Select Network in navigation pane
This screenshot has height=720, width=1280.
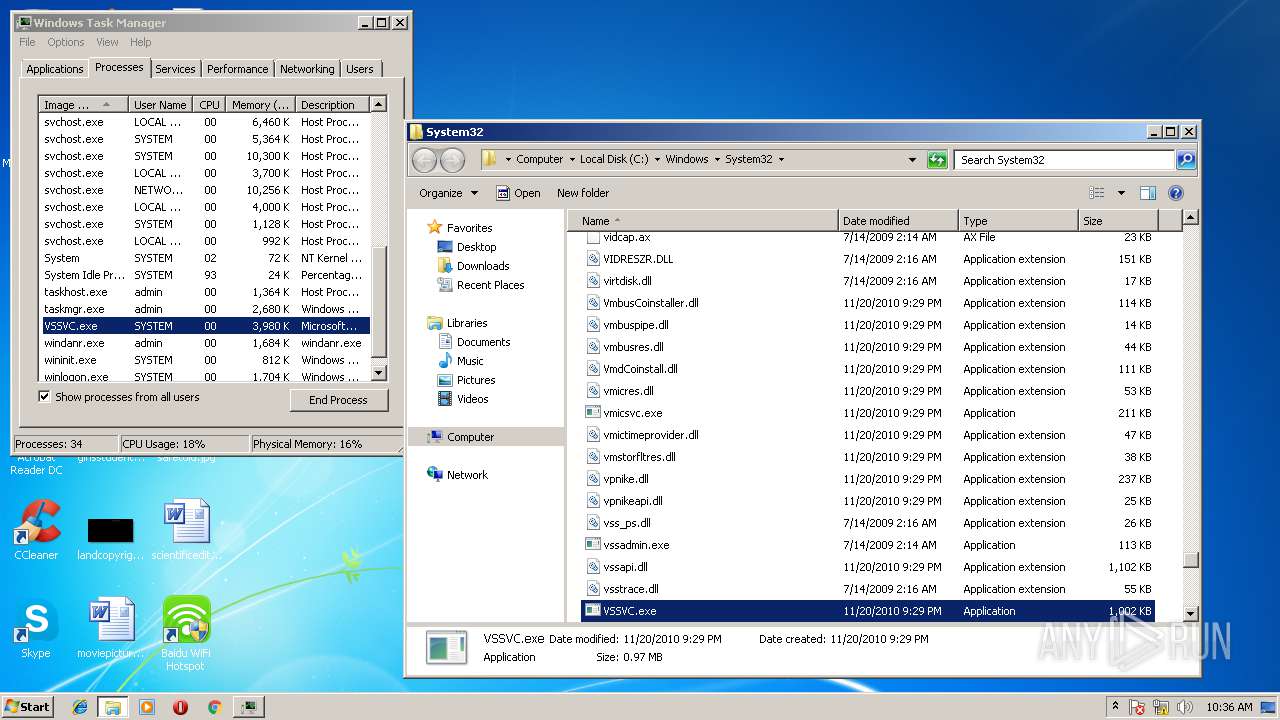click(467, 475)
